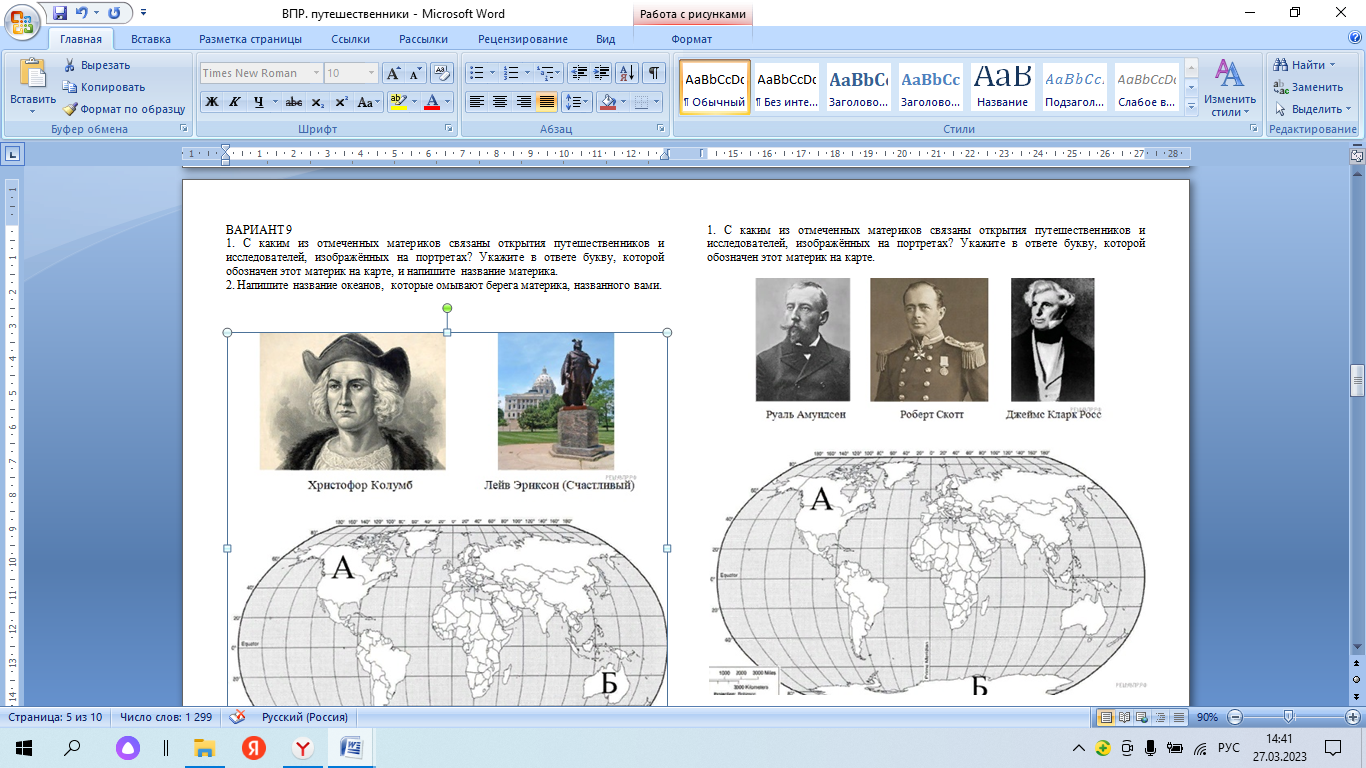Open font size dropdown showing 10
The width and height of the screenshot is (1366, 768).
(x=372, y=73)
